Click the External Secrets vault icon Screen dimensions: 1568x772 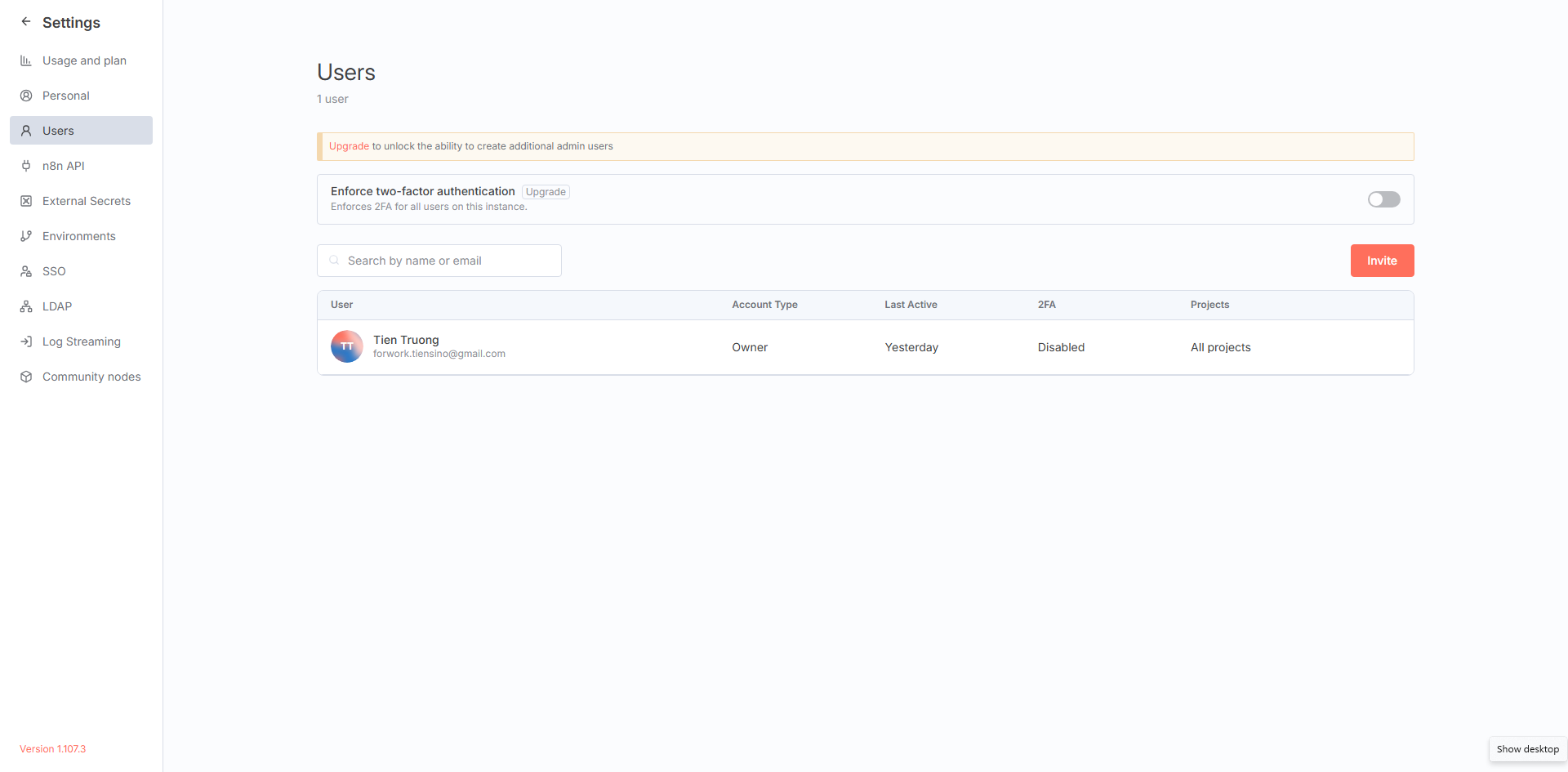26,201
